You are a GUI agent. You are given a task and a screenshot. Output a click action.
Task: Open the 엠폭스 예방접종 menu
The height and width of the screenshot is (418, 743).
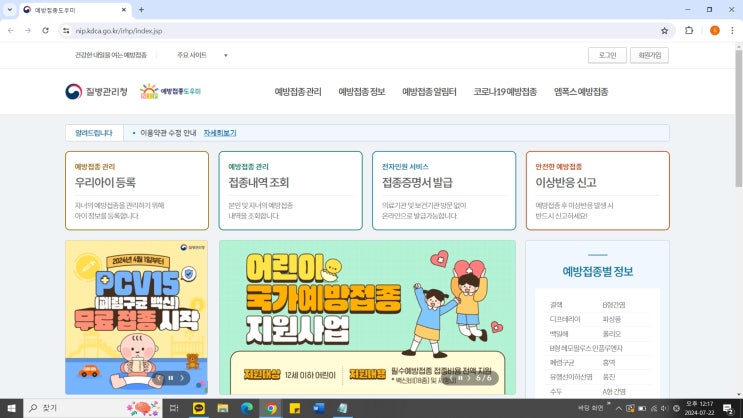pyautogui.click(x=581, y=91)
